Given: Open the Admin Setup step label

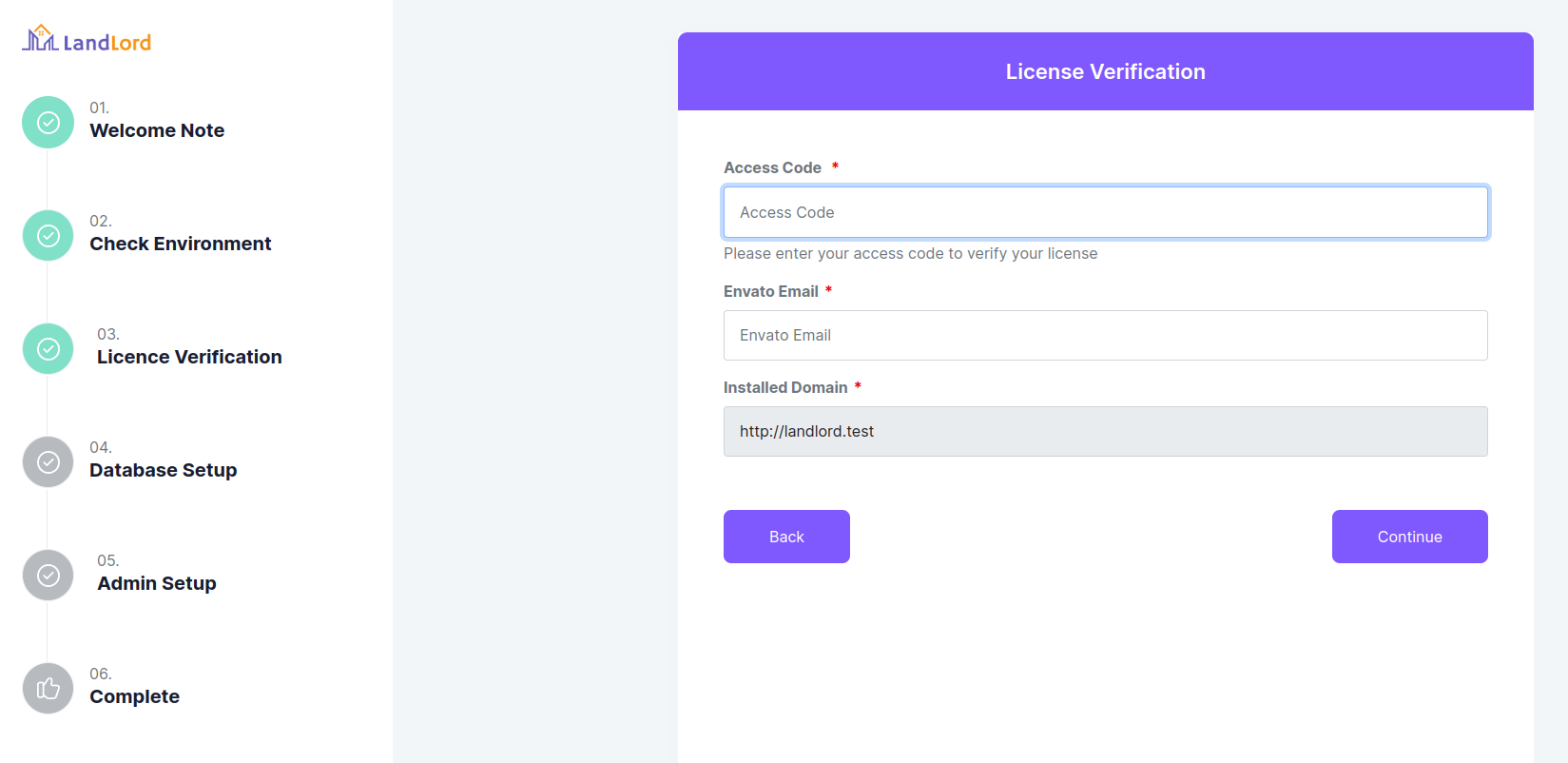Looking at the screenshot, I should point(157,584).
